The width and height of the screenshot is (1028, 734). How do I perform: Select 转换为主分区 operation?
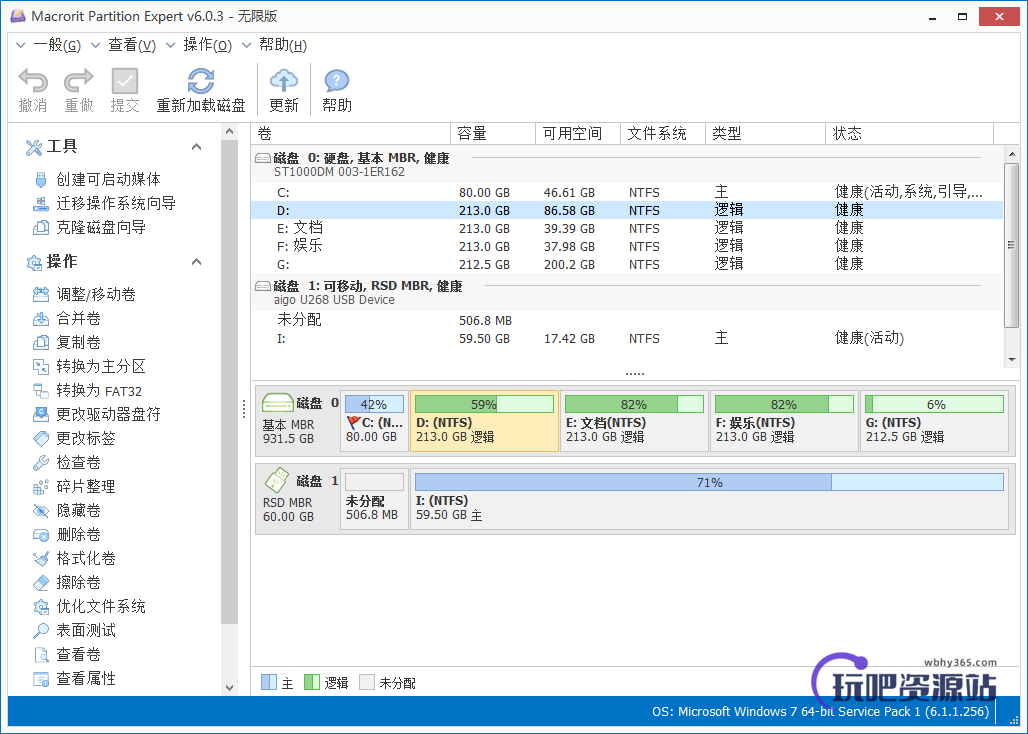point(90,366)
